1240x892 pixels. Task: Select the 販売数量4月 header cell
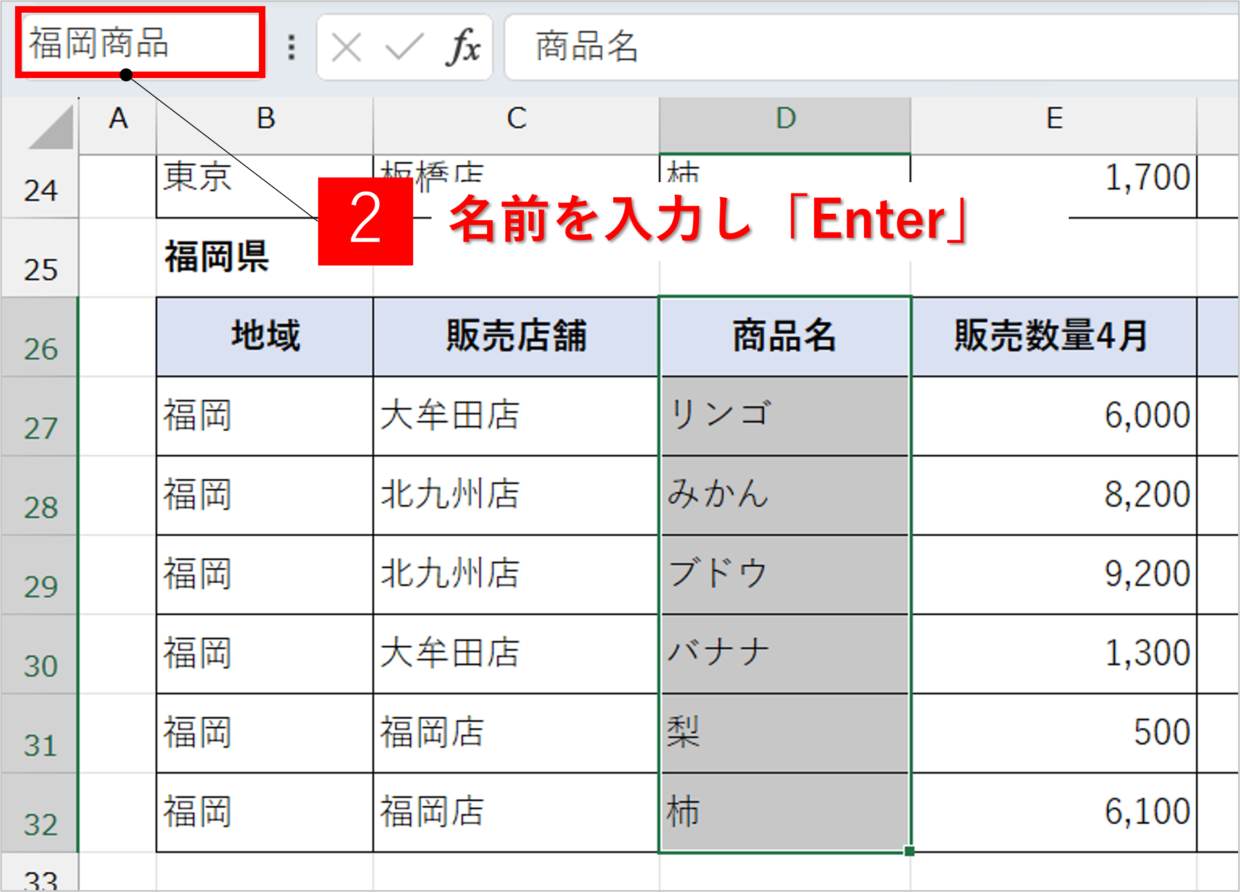click(x=1053, y=337)
